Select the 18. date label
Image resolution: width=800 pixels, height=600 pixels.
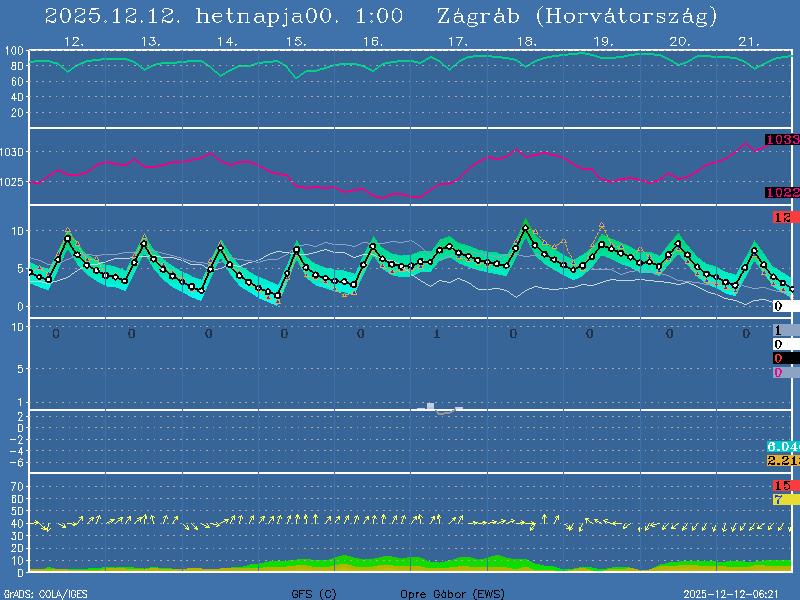[527, 41]
